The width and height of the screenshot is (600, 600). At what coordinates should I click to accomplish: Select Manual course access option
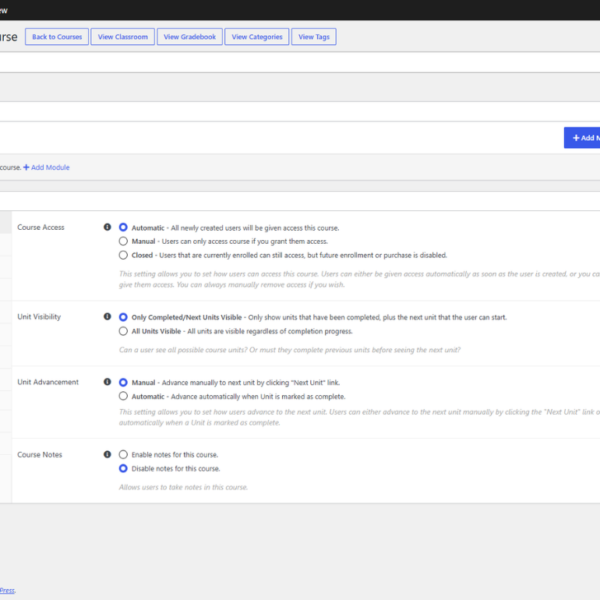pyautogui.click(x=123, y=241)
